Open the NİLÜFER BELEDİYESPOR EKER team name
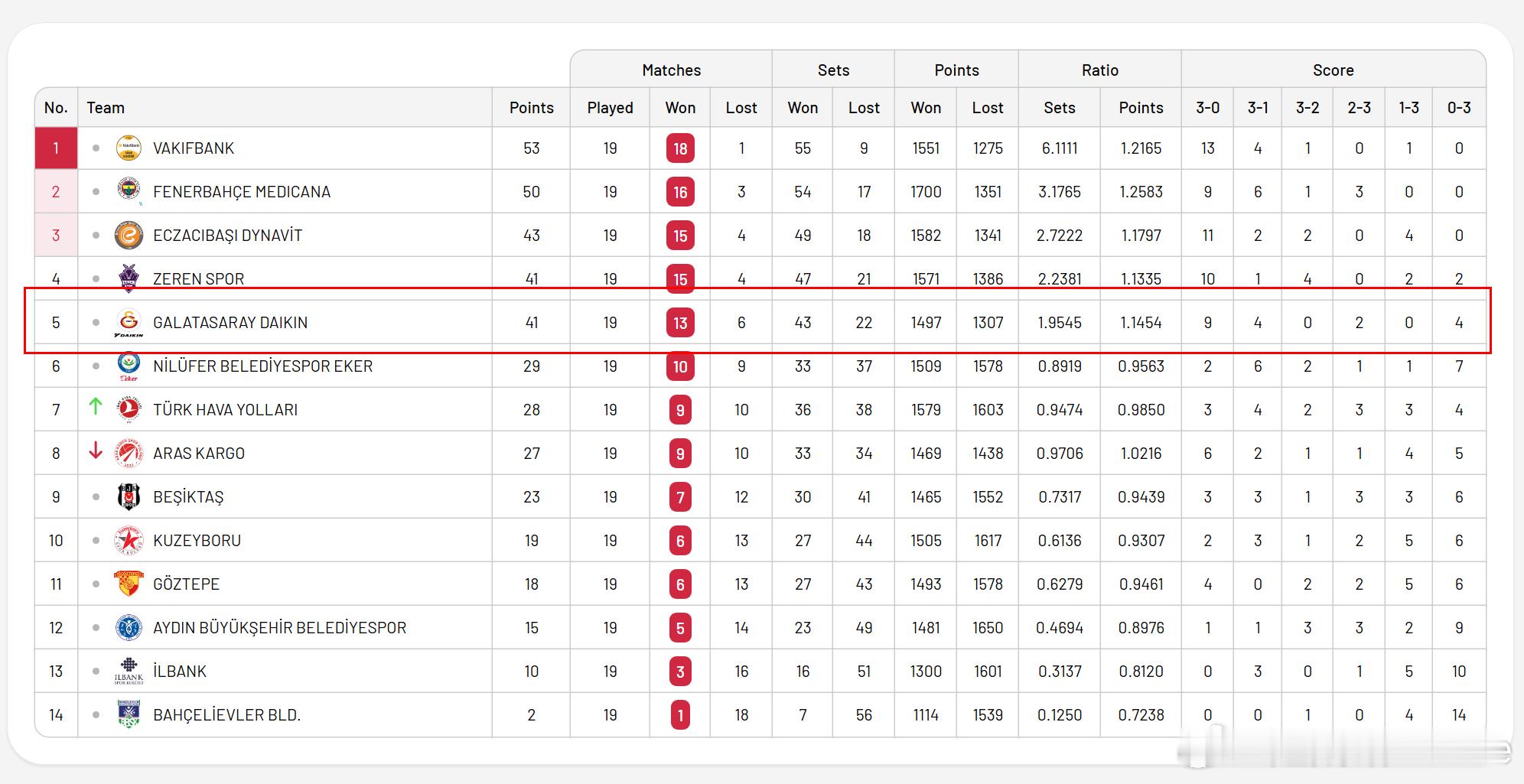1524x784 pixels. (262, 366)
